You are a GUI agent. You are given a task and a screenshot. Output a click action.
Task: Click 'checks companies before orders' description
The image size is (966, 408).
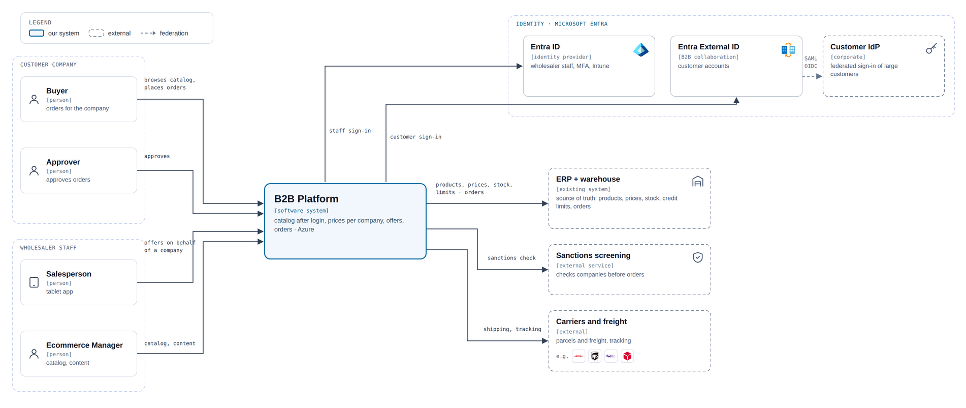click(599, 274)
